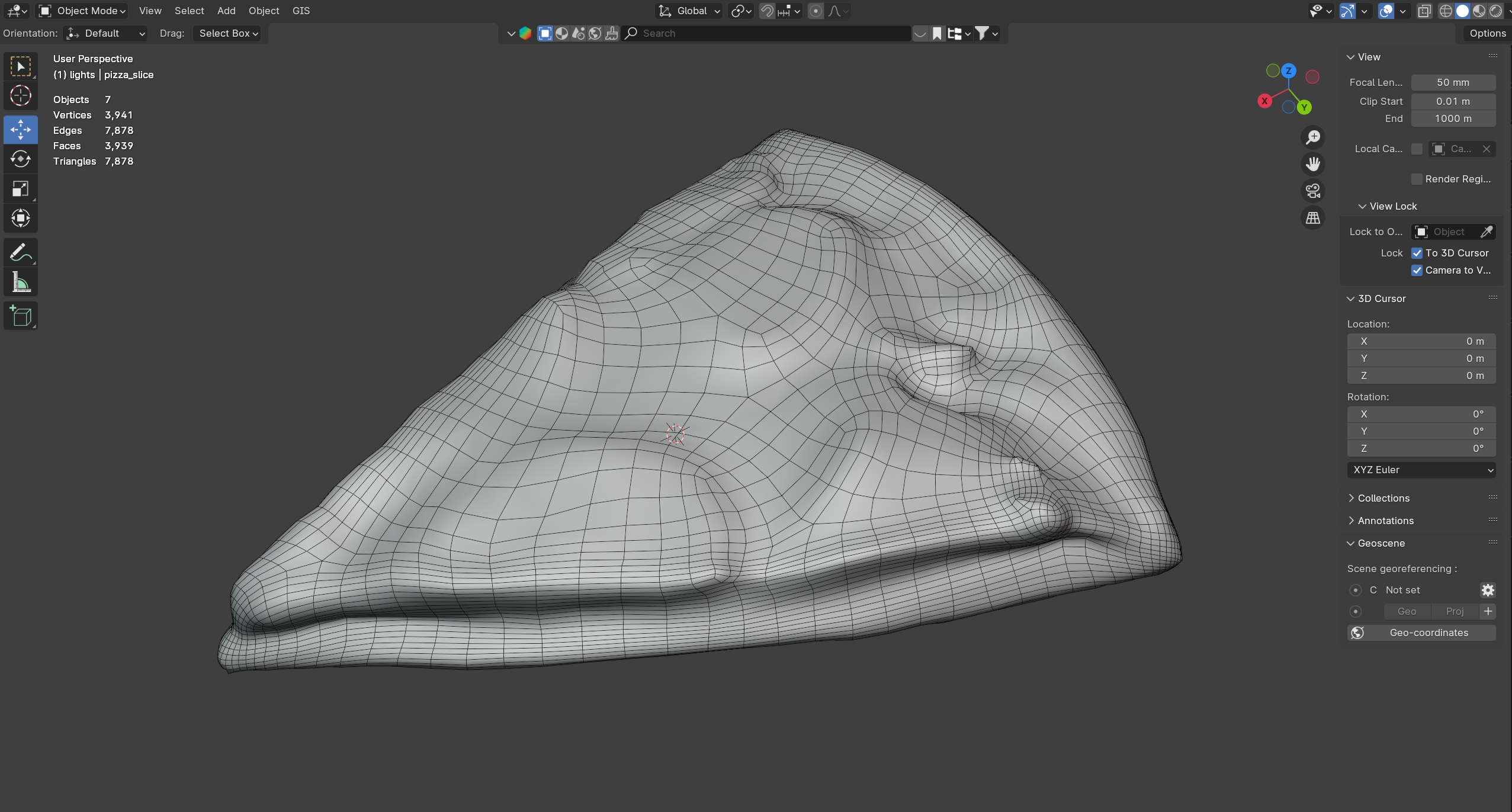Toggle camera view using camera icon

[1313, 191]
